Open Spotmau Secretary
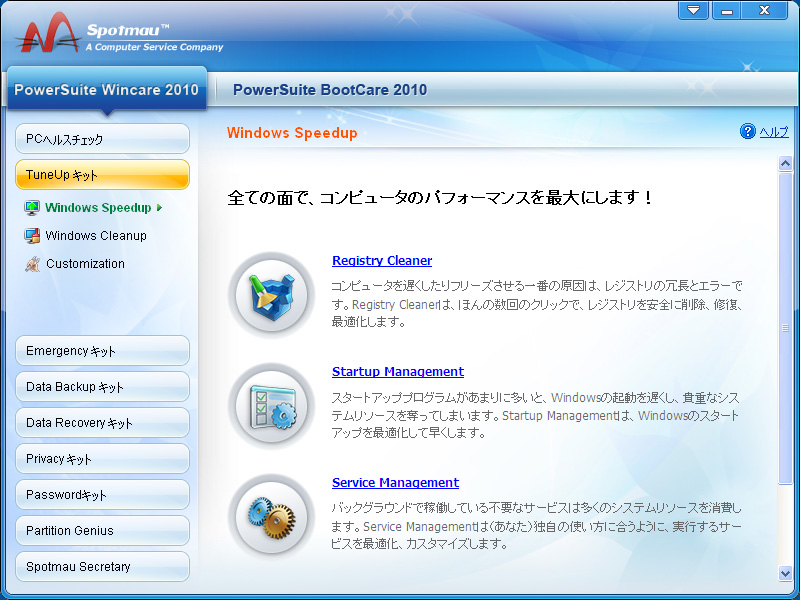This screenshot has height=600, width=800. pyautogui.click(x=103, y=566)
